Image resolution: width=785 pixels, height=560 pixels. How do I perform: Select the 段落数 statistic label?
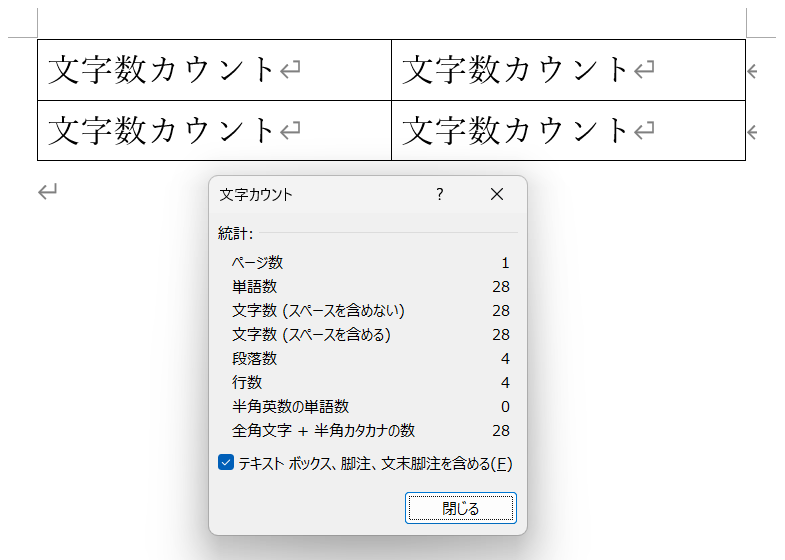(254, 359)
